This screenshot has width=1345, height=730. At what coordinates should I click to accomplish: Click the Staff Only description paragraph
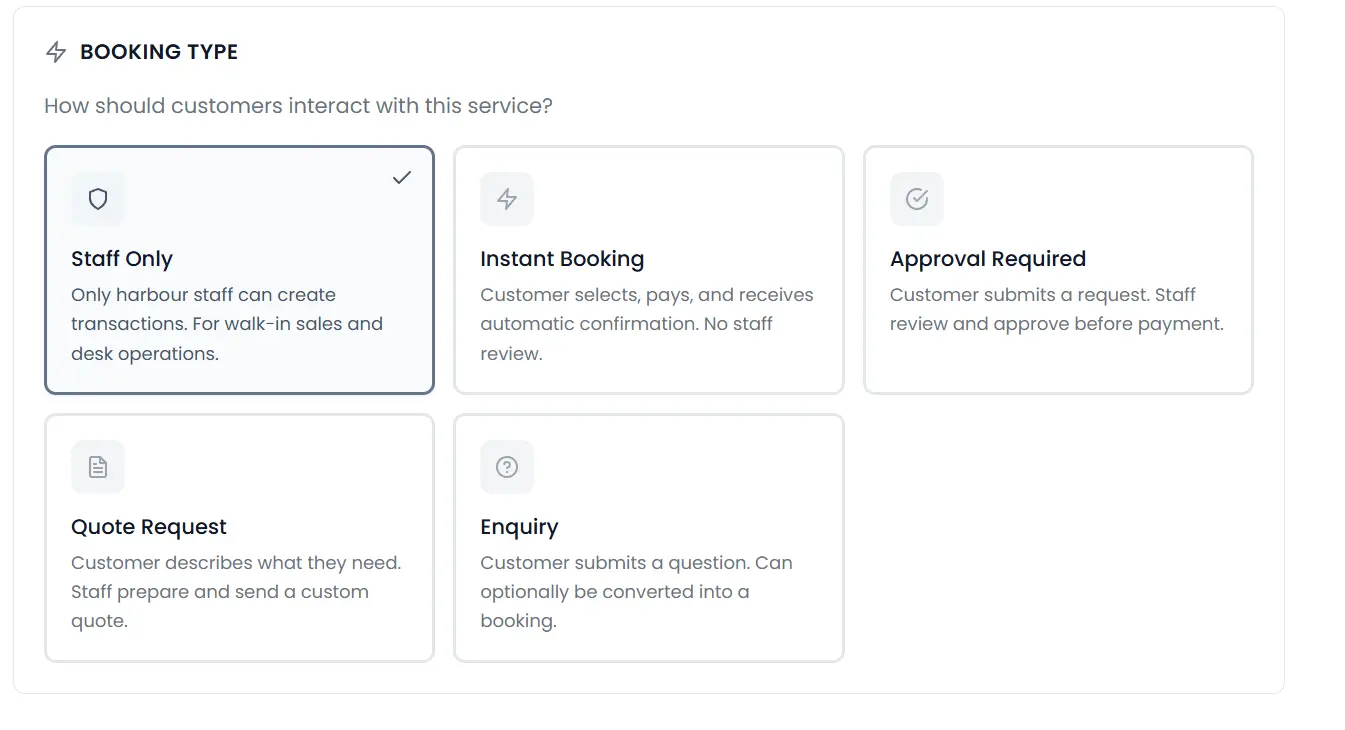pos(227,323)
